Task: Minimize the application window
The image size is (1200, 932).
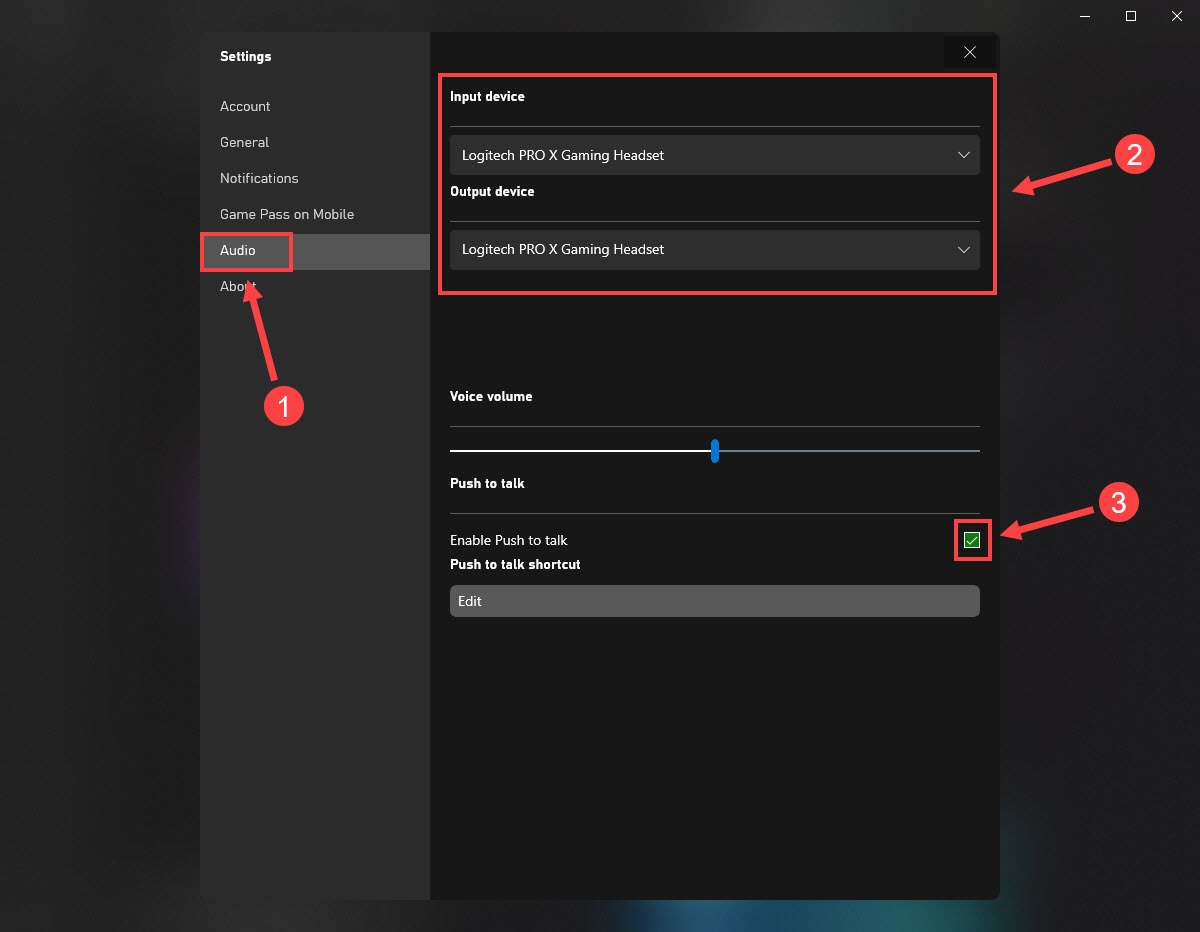Action: pos(1085,16)
